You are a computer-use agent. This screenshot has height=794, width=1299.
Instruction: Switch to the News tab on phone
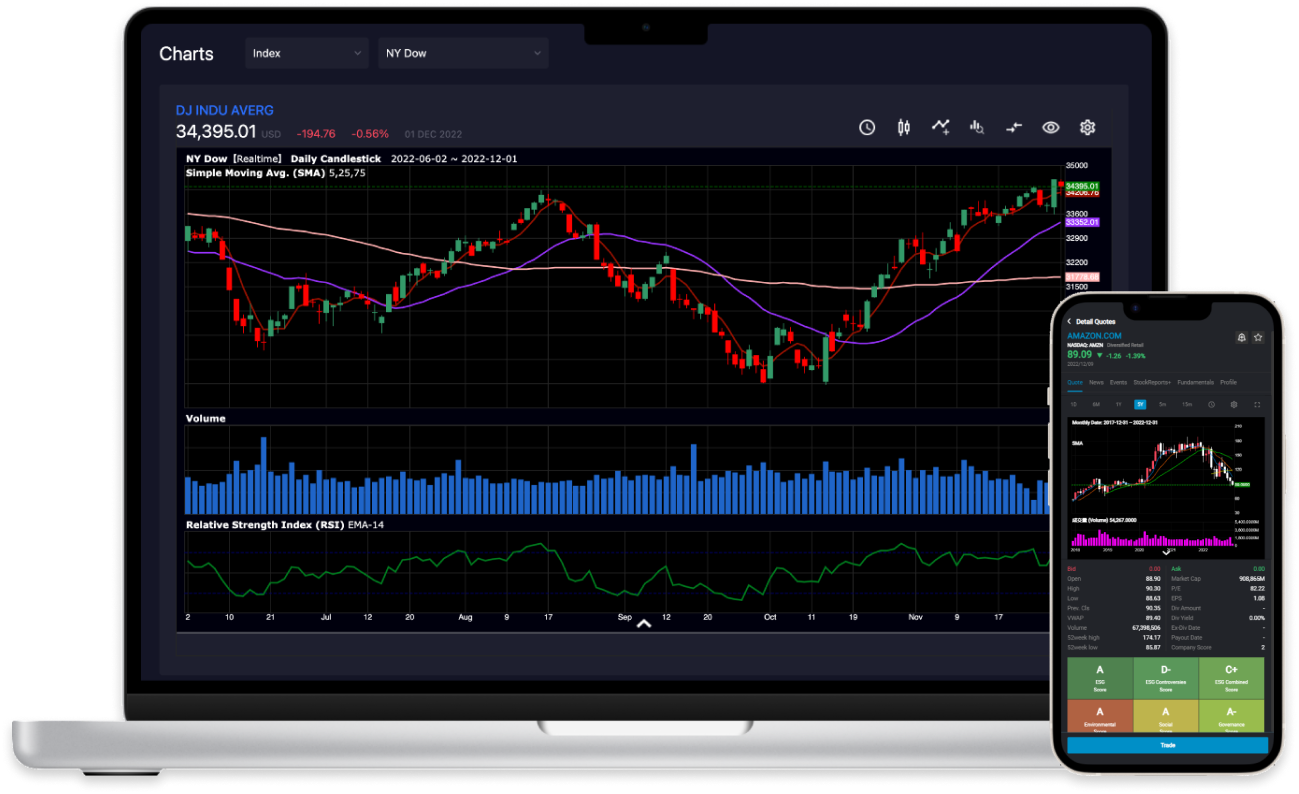tap(1096, 382)
